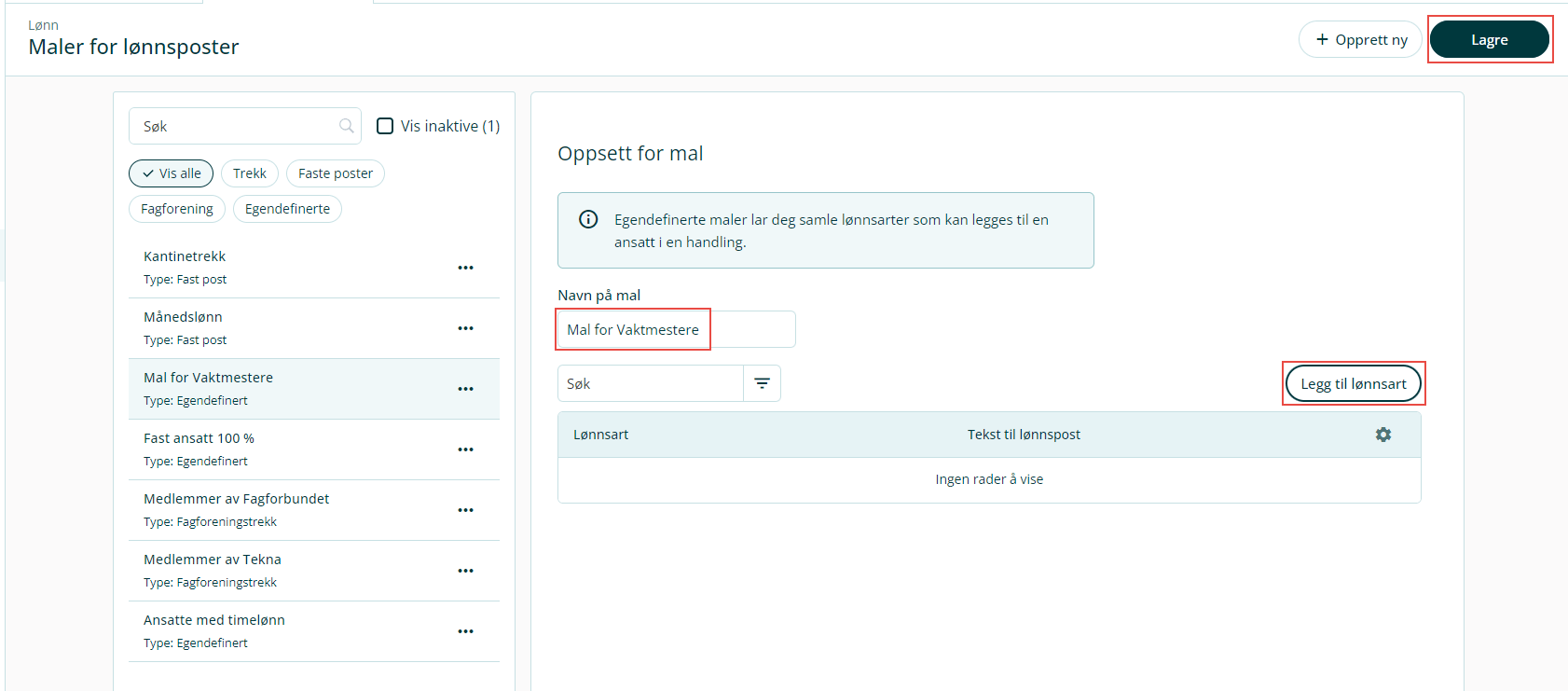Image resolution: width=1568 pixels, height=691 pixels.
Task: Open three-dot menu for Månedslønn
Action: (x=465, y=328)
